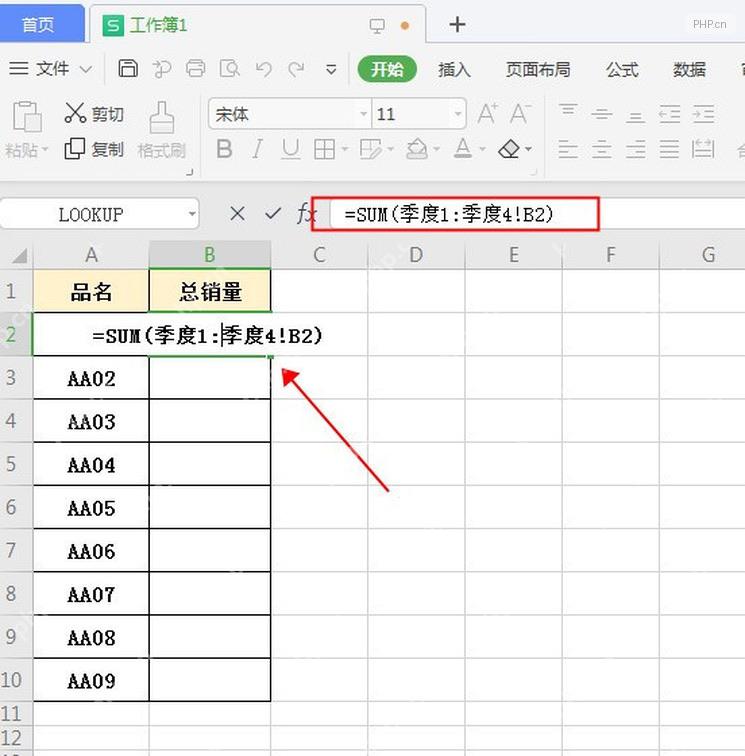The height and width of the screenshot is (756, 745).
Task: Add a new tab with plus button
Action: pos(457,24)
